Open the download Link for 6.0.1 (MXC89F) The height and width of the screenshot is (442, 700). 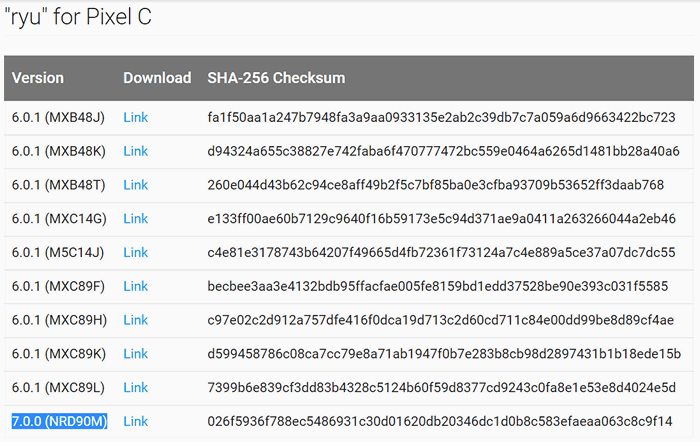[135, 286]
